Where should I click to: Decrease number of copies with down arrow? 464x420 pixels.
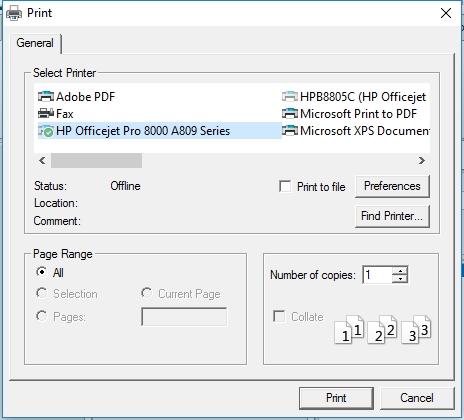(400, 279)
